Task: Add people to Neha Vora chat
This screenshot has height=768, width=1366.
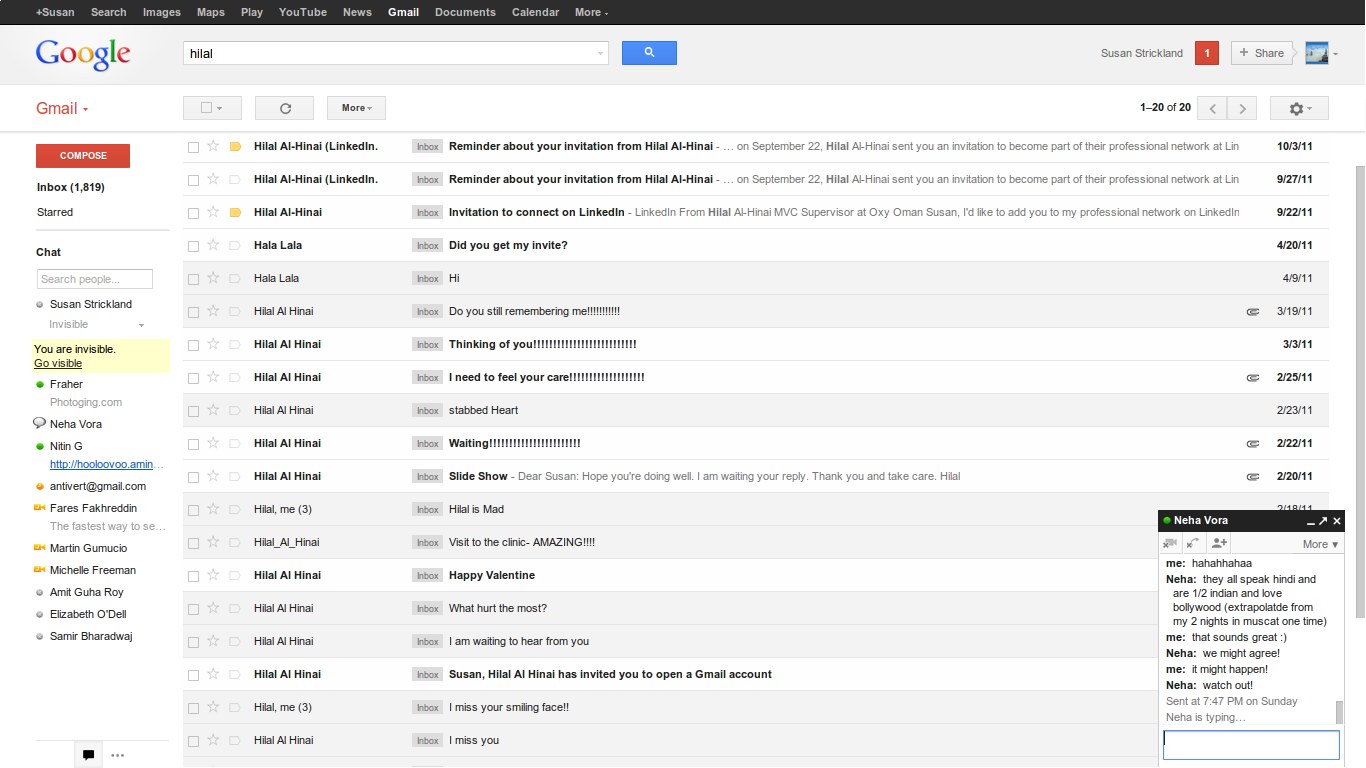Action: coord(1218,543)
